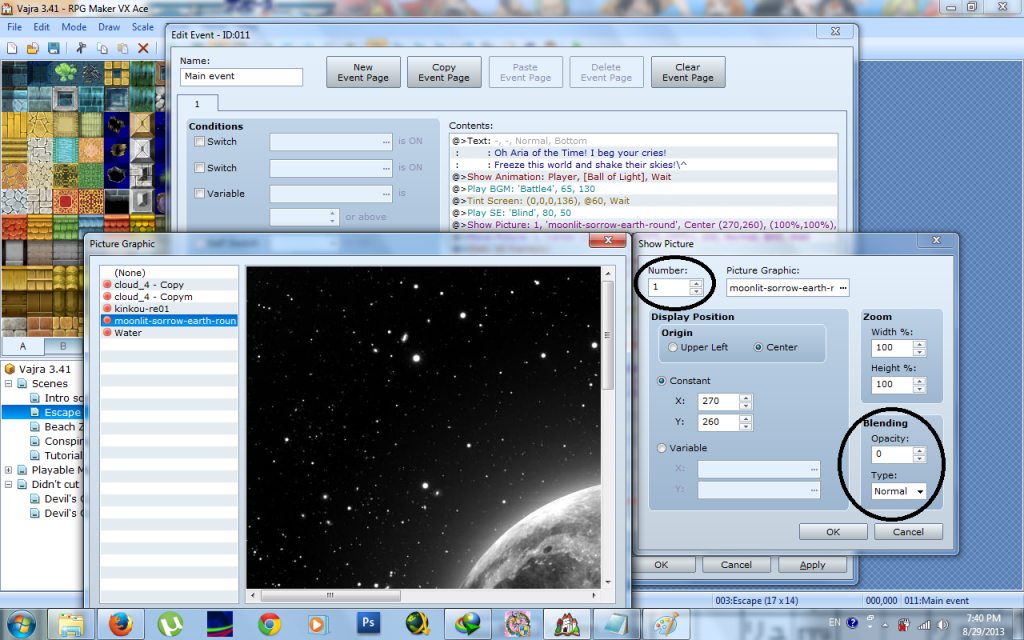Select the Upper Left origin radio button
1024x640 pixels.
[x=673, y=347]
